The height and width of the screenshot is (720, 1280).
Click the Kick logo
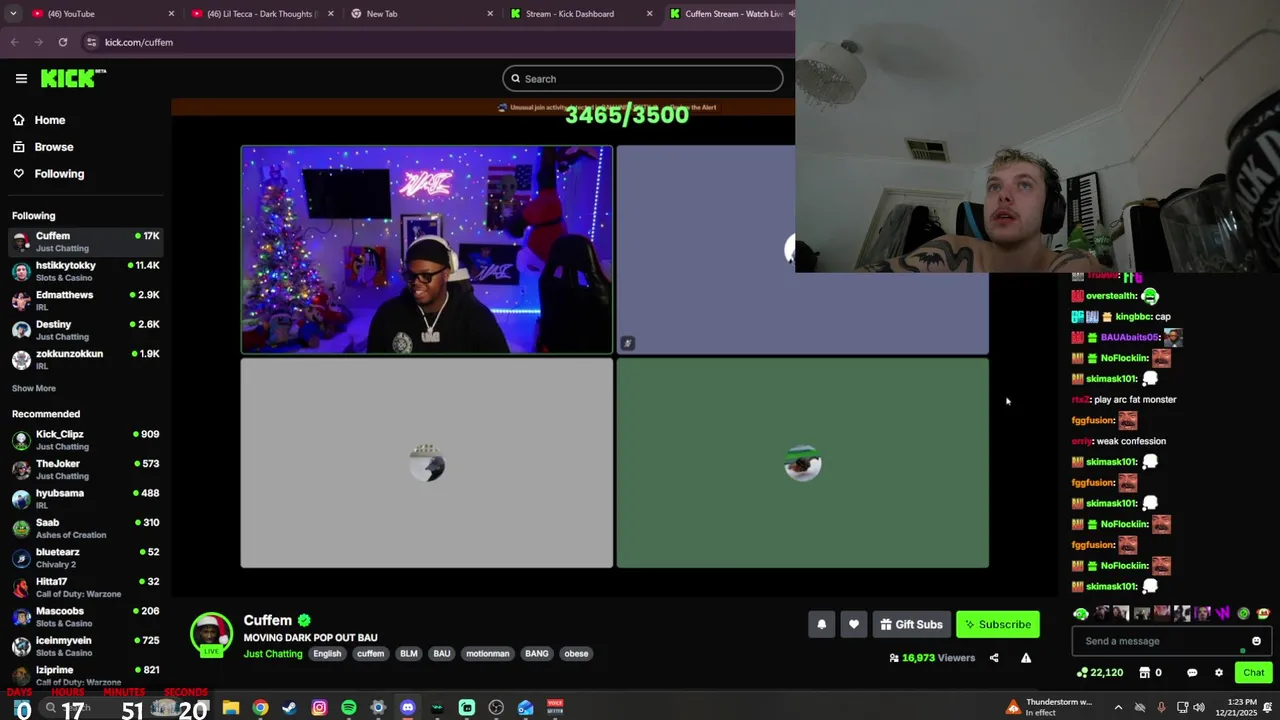pos(73,78)
